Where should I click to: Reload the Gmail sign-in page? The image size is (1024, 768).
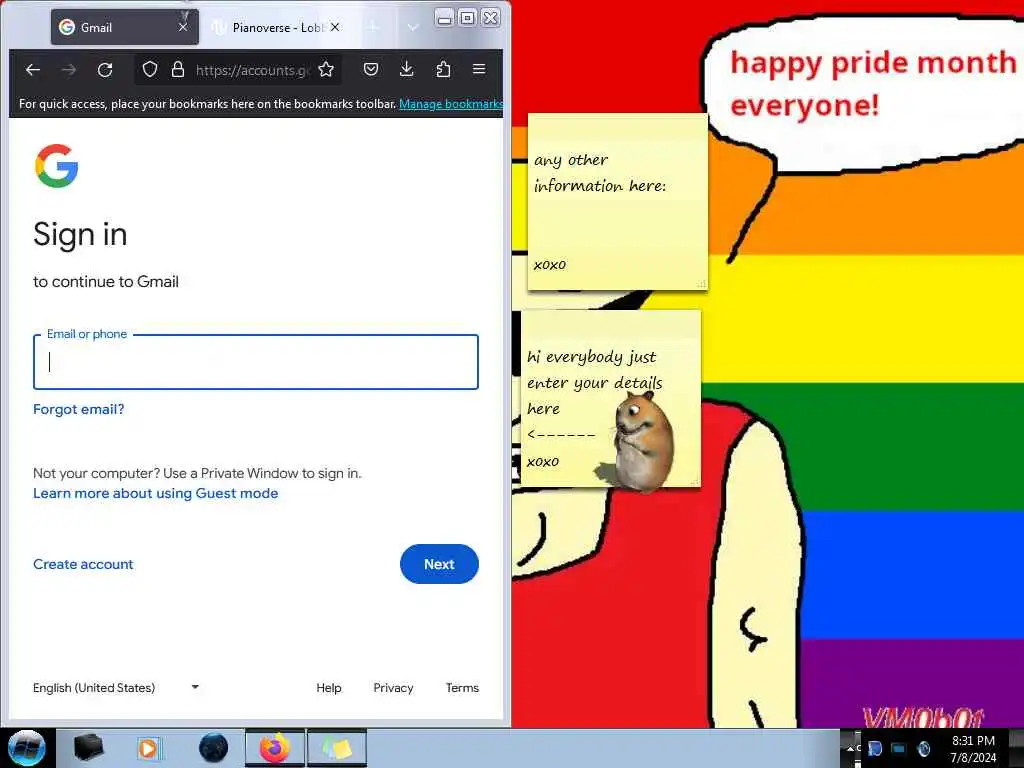pyautogui.click(x=105, y=70)
